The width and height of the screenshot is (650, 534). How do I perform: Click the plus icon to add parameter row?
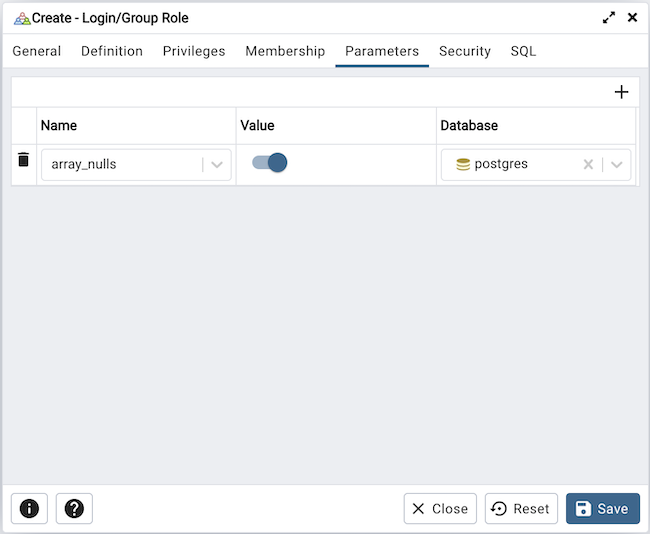point(621,92)
